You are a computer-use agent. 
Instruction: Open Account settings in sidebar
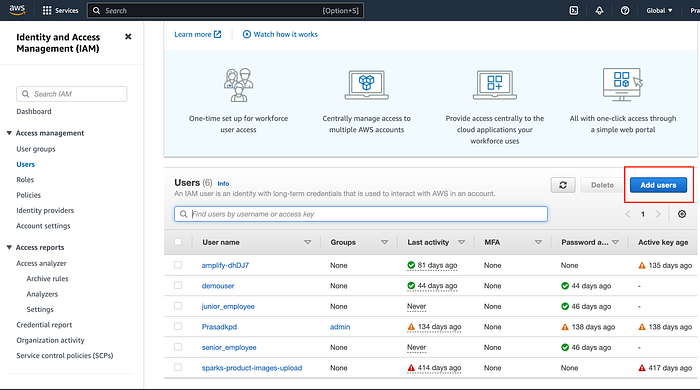tap(43, 226)
